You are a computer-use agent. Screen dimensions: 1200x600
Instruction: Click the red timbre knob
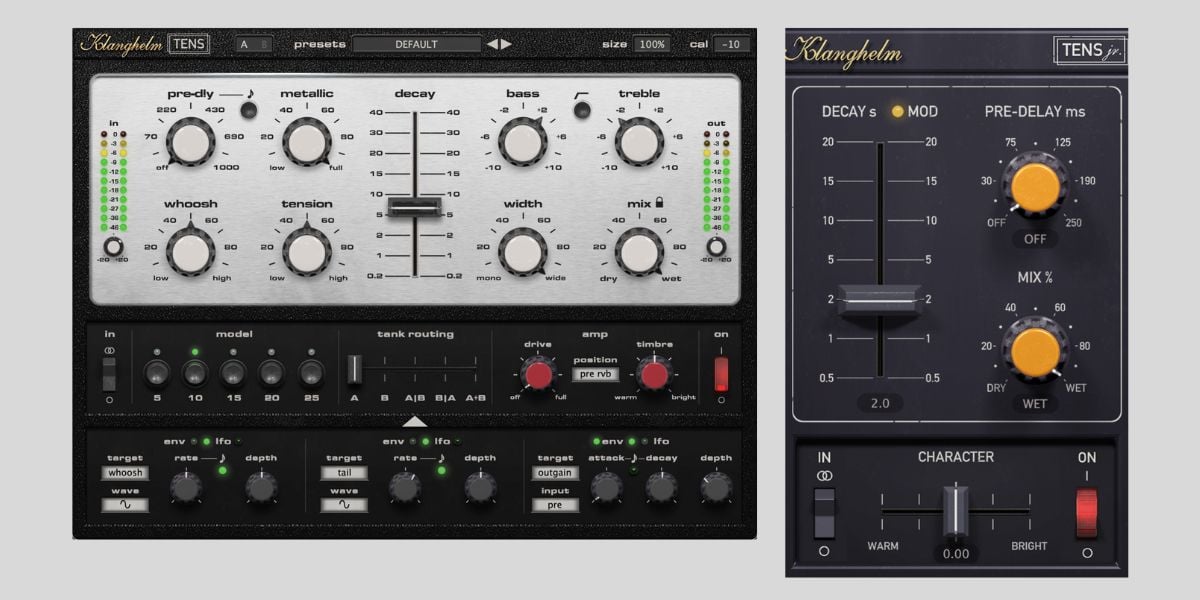[654, 375]
